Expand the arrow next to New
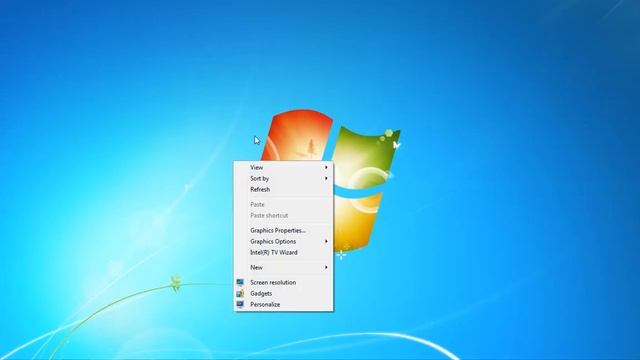This screenshot has height=360, width=640. pyautogui.click(x=326, y=267)
